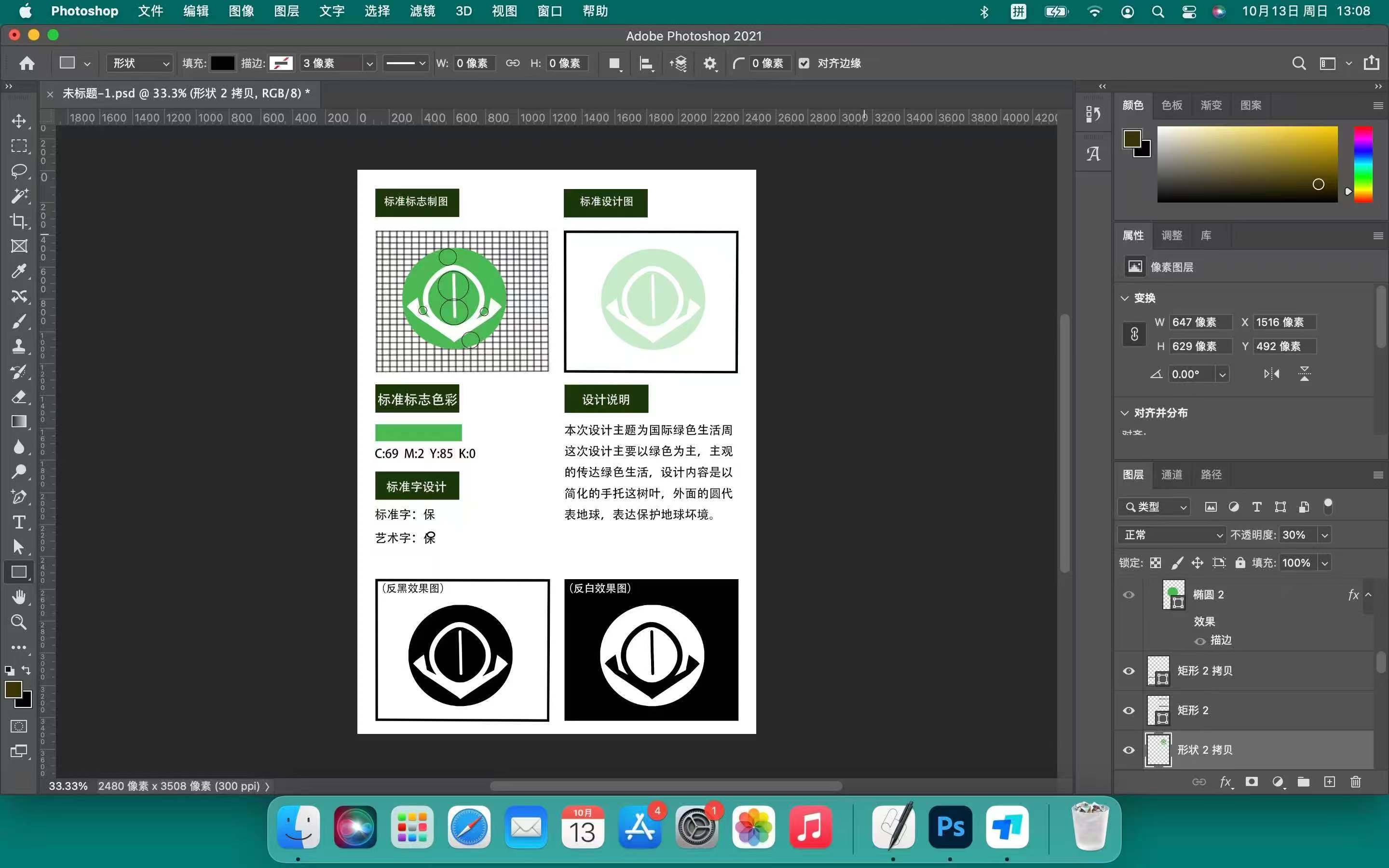Hide the 矩形 2 拷贝 layer

click(x=1129, y=671)
